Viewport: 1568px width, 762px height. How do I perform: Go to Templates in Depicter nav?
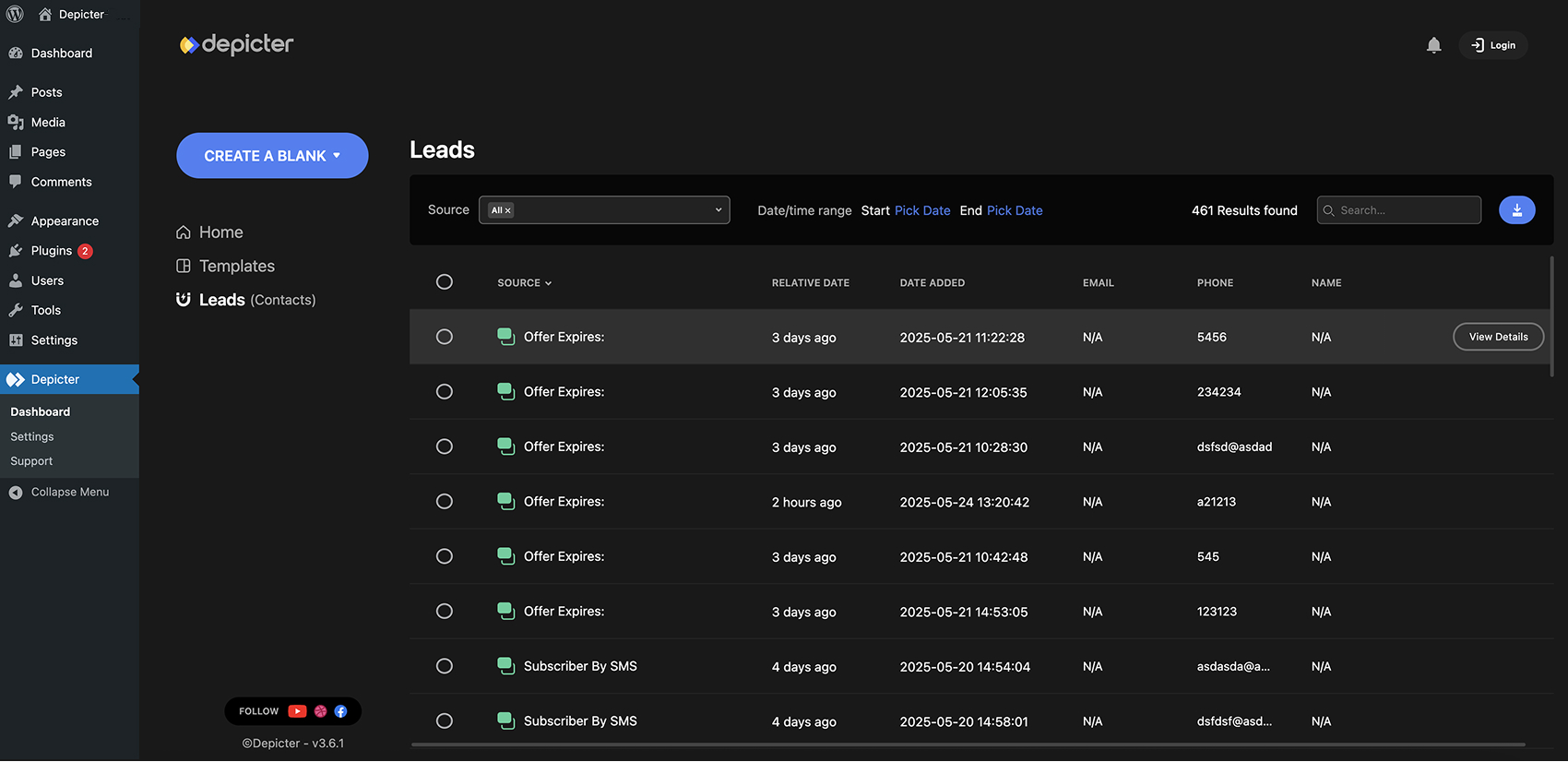point(237,266)
